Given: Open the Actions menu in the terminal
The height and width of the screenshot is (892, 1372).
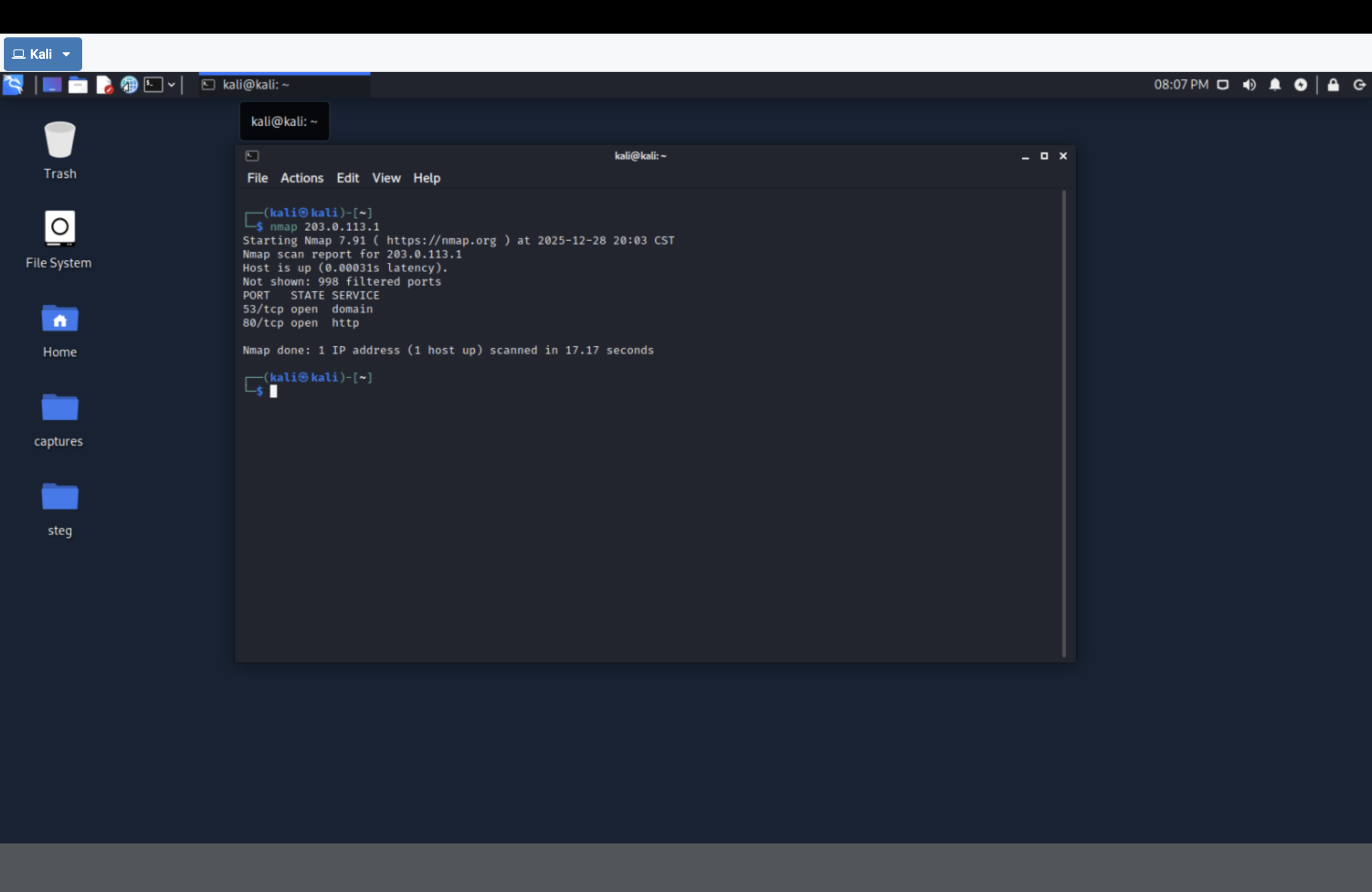Looking at the screenshot, I should [x=302, y=177].
